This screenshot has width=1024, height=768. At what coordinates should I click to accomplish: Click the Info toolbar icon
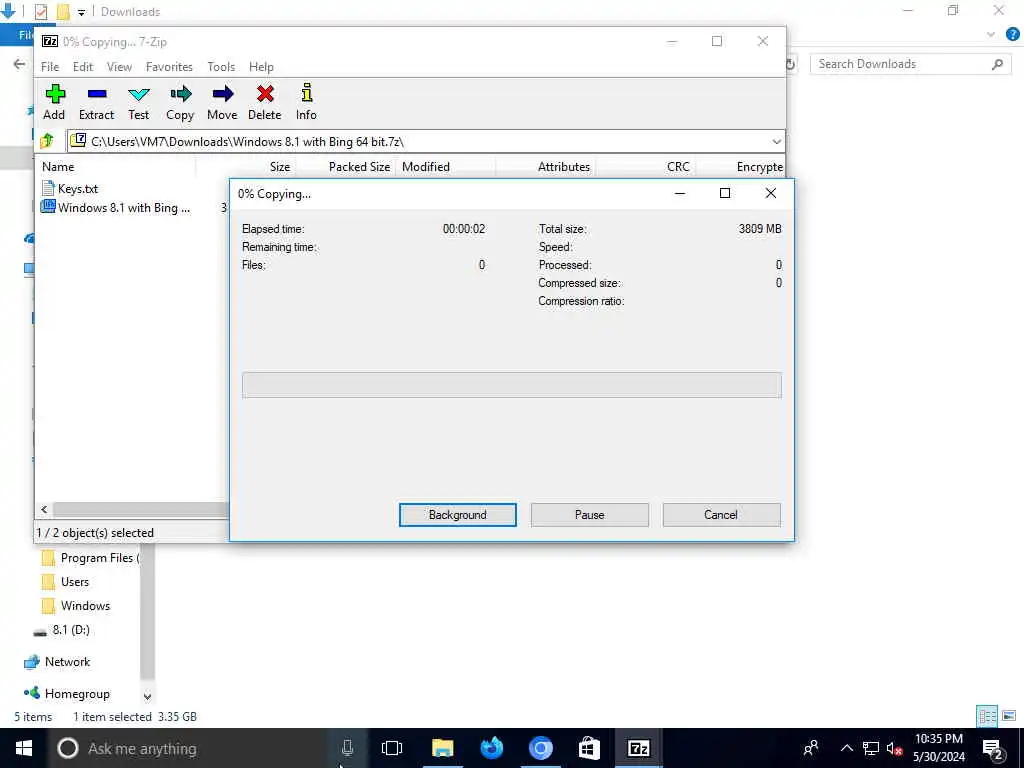pos(306,102)
